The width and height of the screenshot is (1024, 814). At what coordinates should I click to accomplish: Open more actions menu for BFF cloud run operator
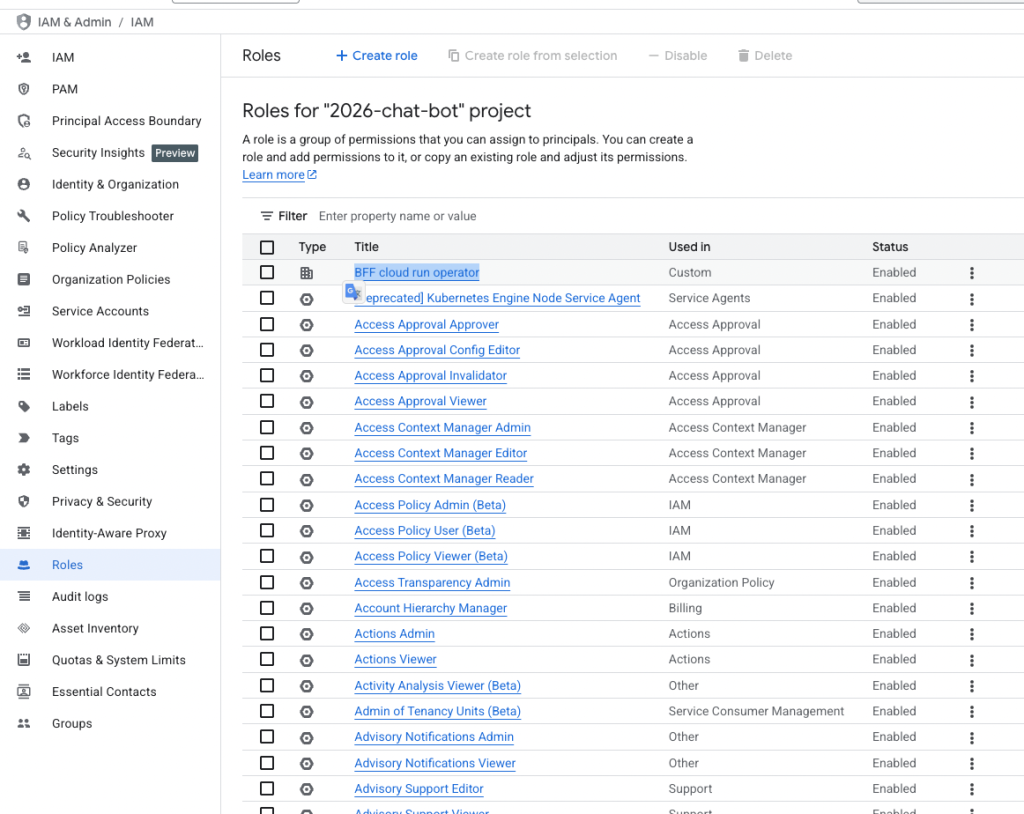[972, 273]
